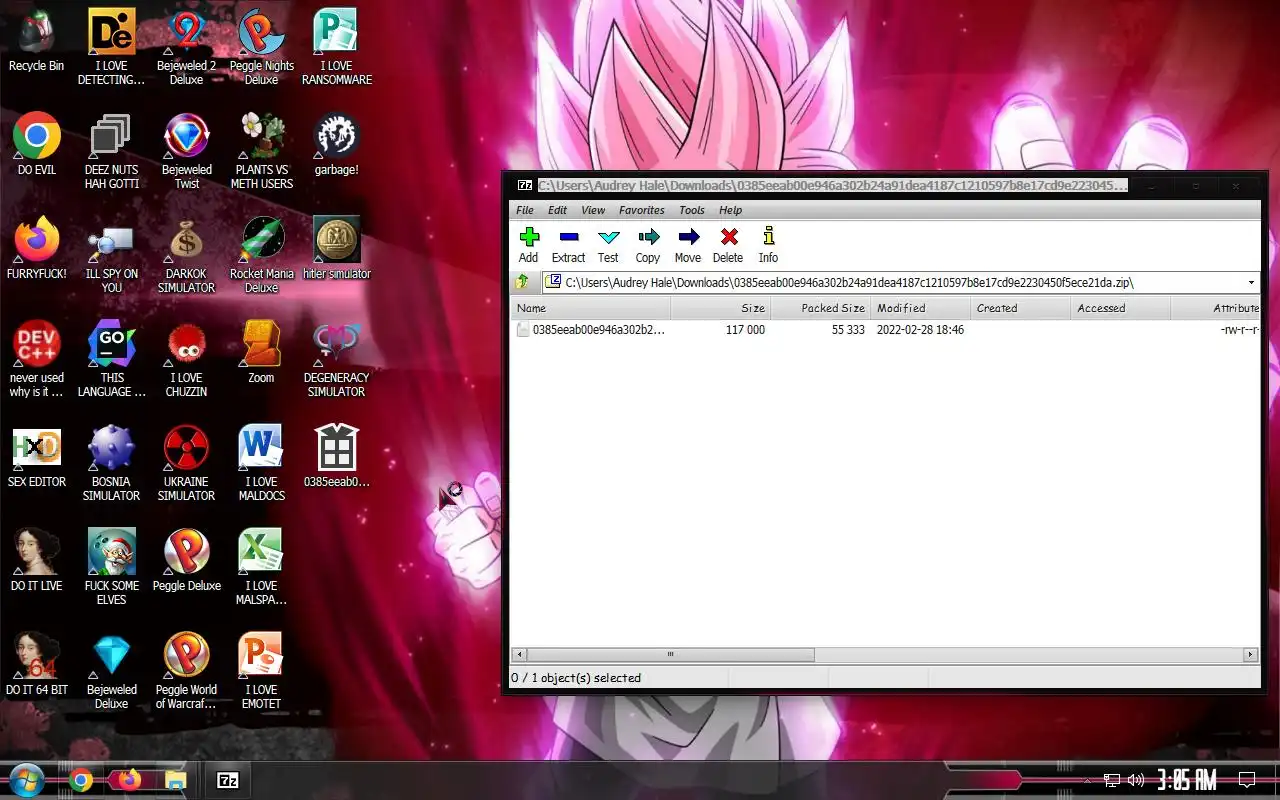The width and height of the screenshot is (1280, 800).
Task: Select file 0385eeab00e946a302b2 in the archive list
Action: click(590, 330)
